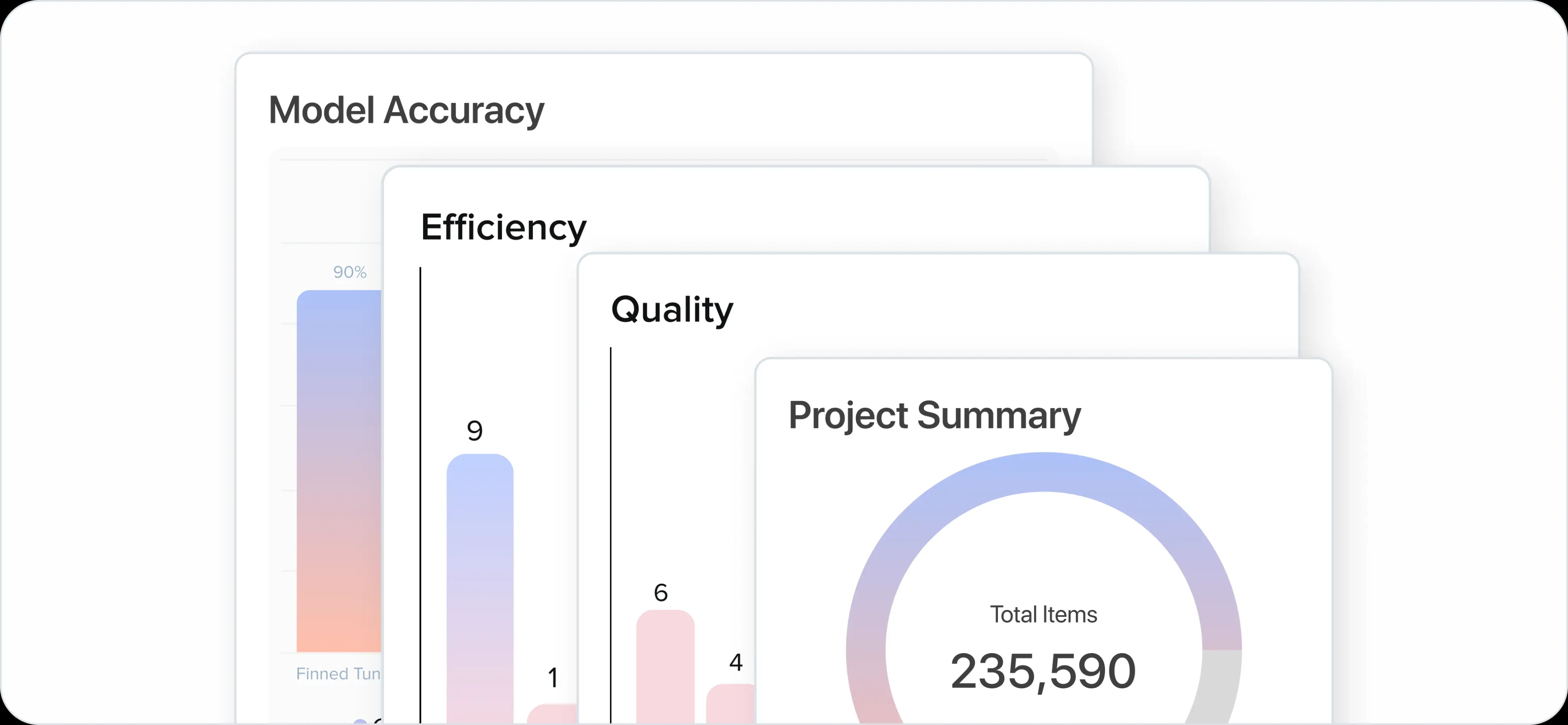This screenshot has width=1568, height=725.
Task: Click the Quality bar labeled 6
Action: [x=665, y=667]
